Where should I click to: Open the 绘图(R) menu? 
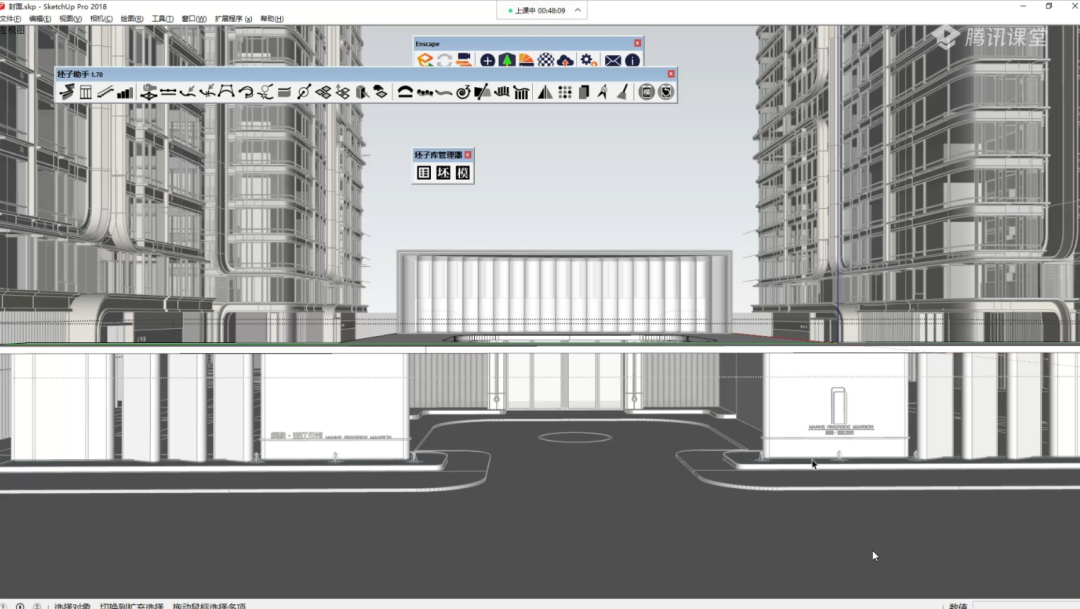[132, 19]
